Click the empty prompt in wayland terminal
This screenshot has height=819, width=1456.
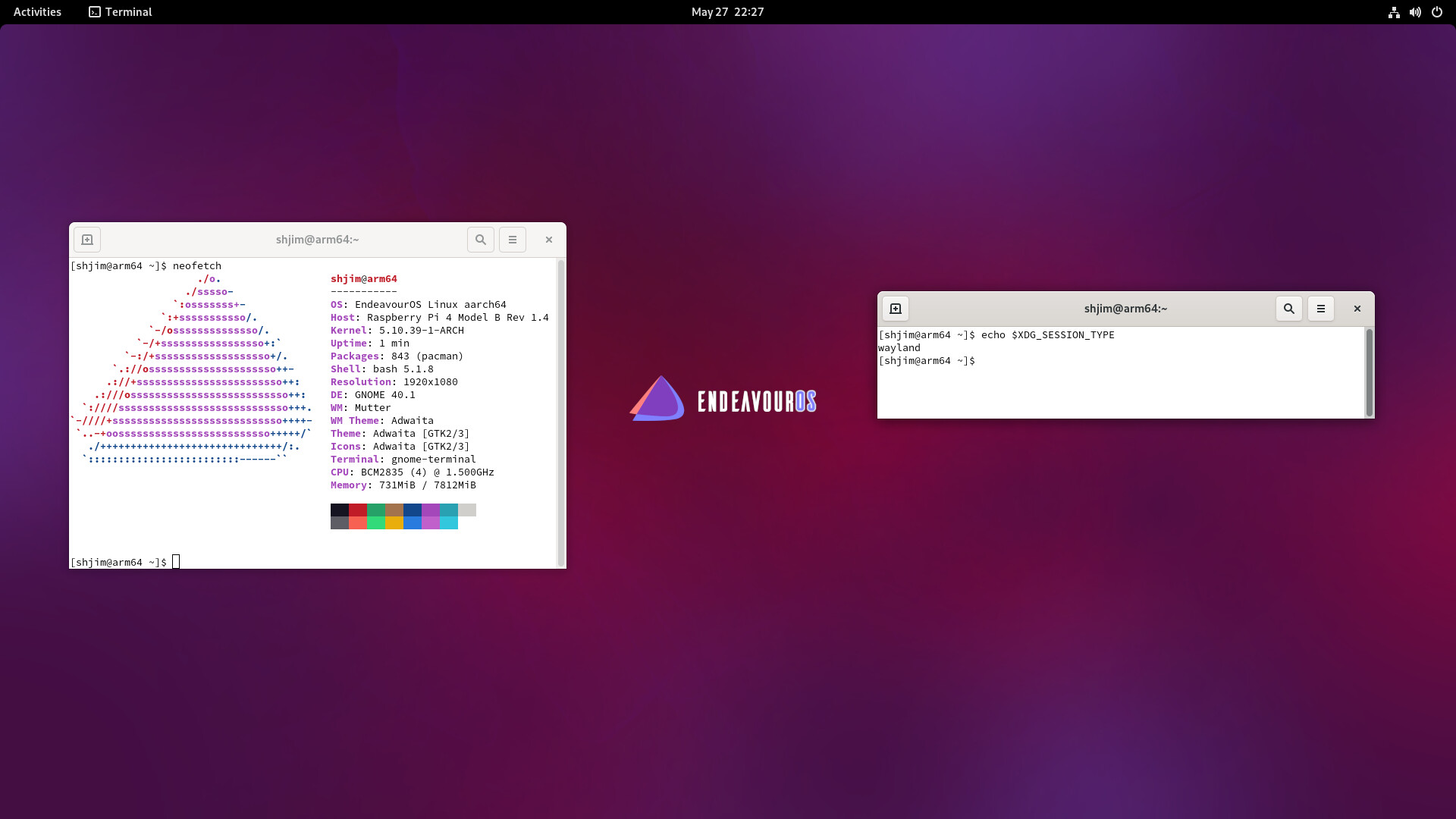(x=927, y=361)
